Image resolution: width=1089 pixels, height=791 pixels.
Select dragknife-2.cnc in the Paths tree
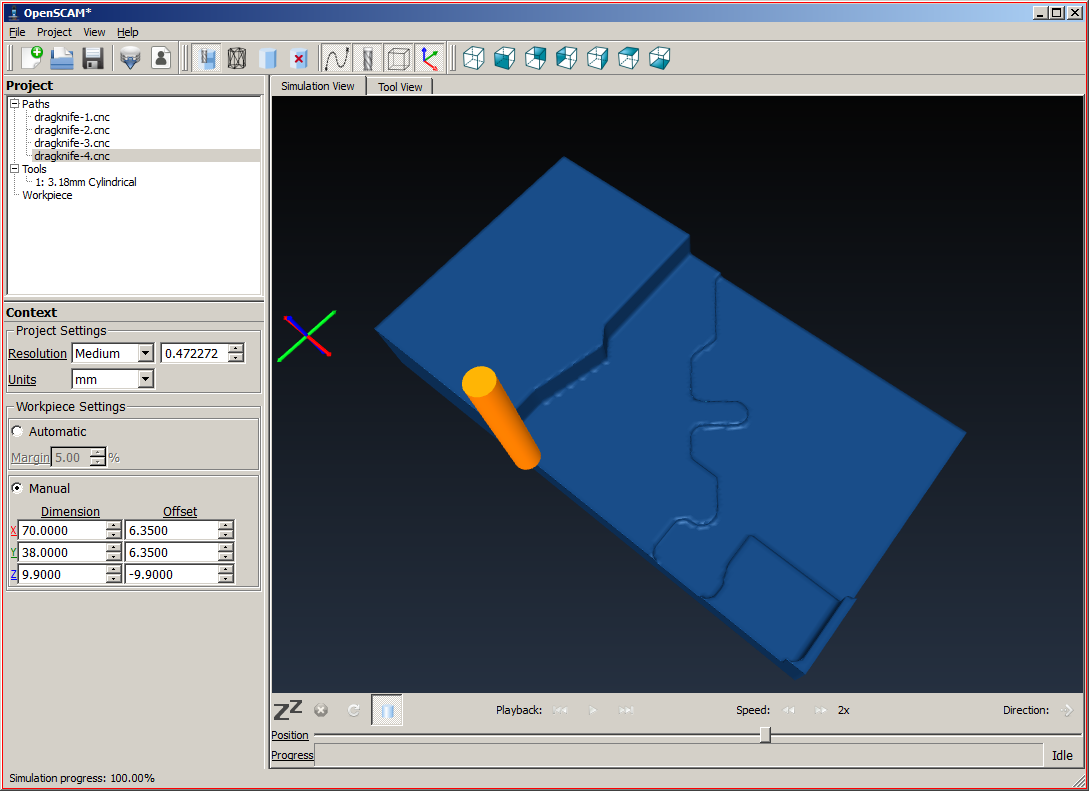72,130
